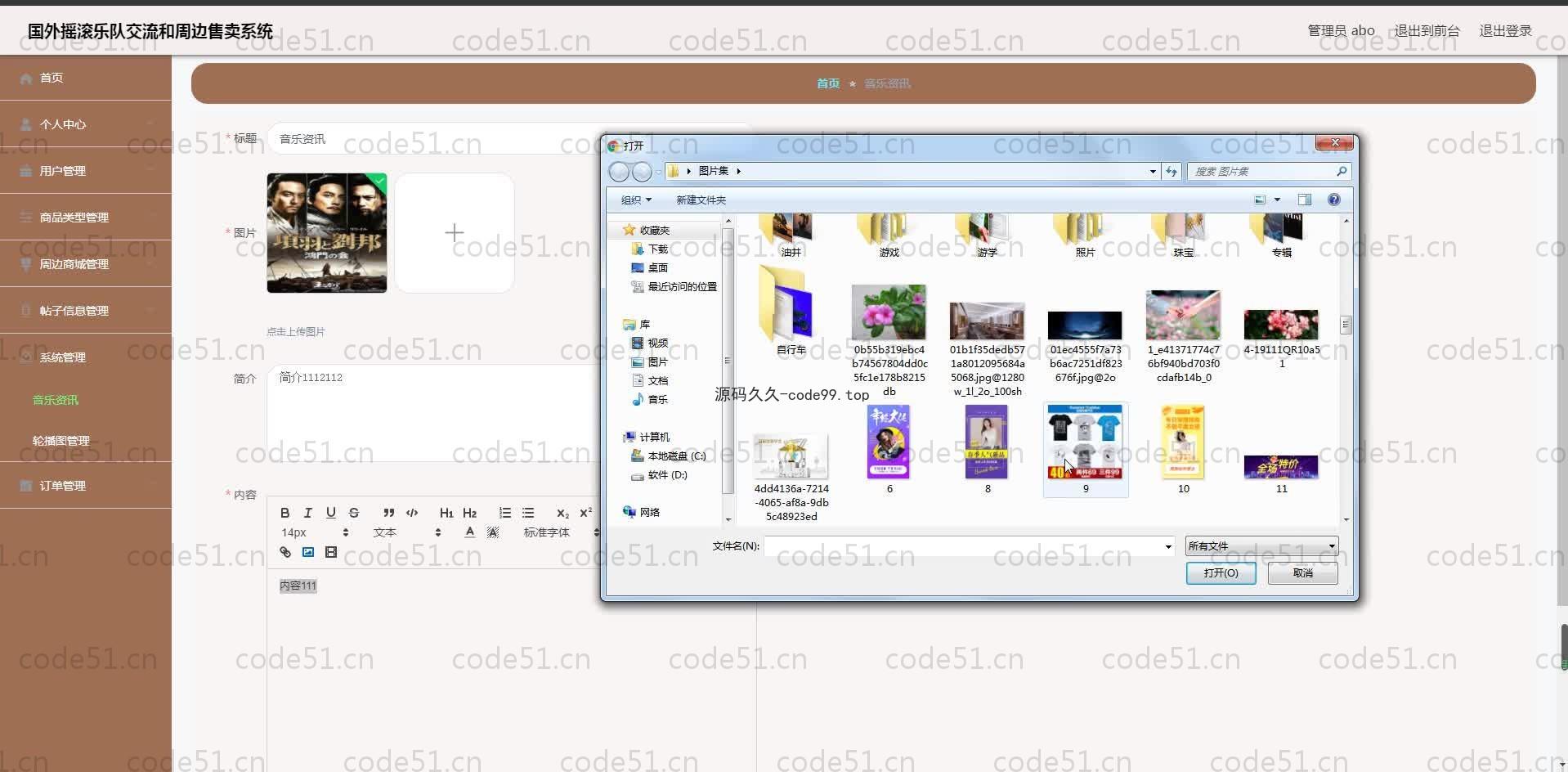Viewport: 1568px width, 772px height.
Task: Open the 首页 sidebar menu item
Action: pos(86,78)
